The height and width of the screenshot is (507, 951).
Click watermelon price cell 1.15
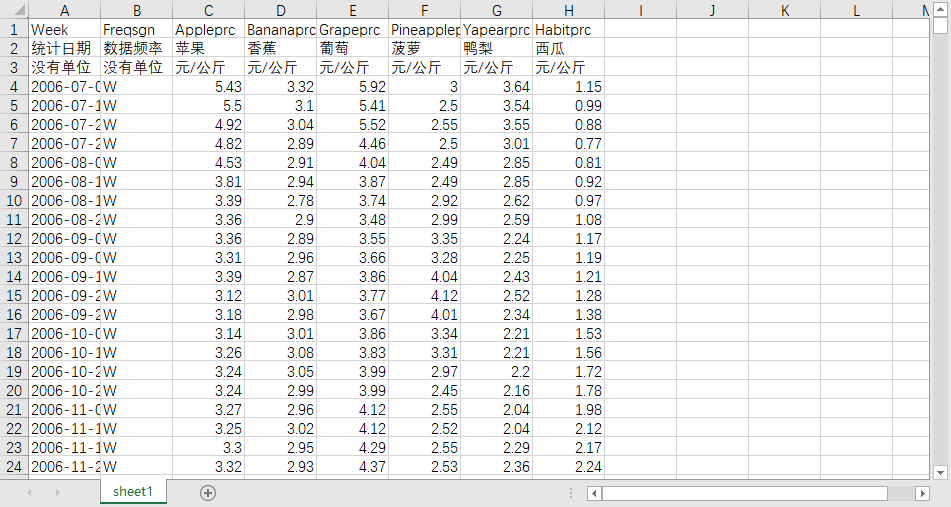[569, 86]
